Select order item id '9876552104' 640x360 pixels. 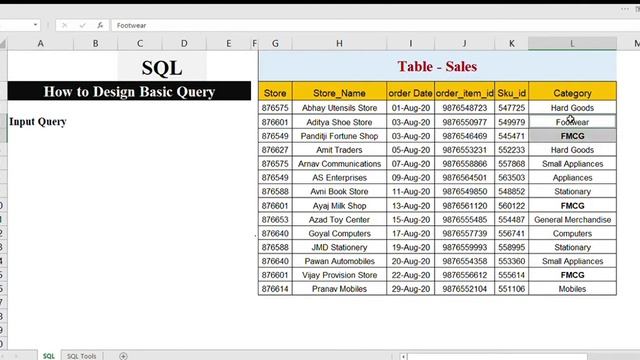[464, 289]
